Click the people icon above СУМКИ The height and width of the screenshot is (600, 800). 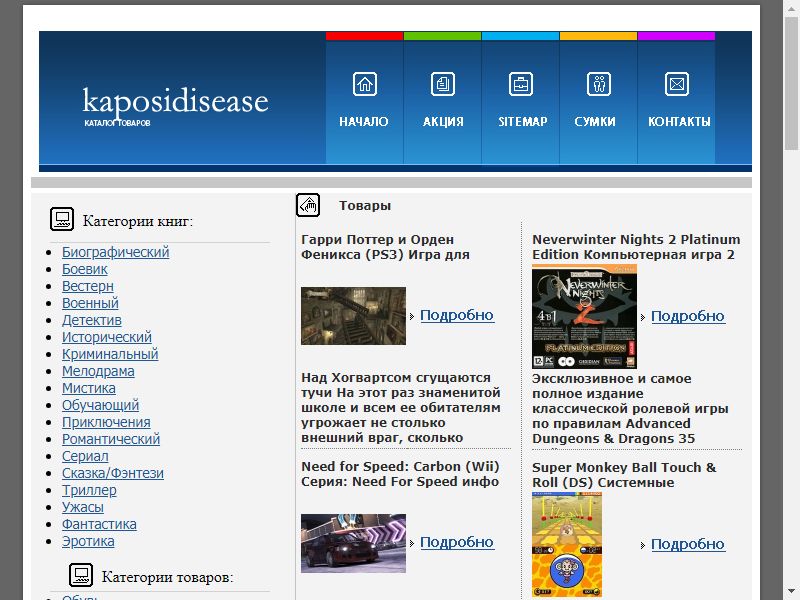pyautogui.click(x=598, y=84)
